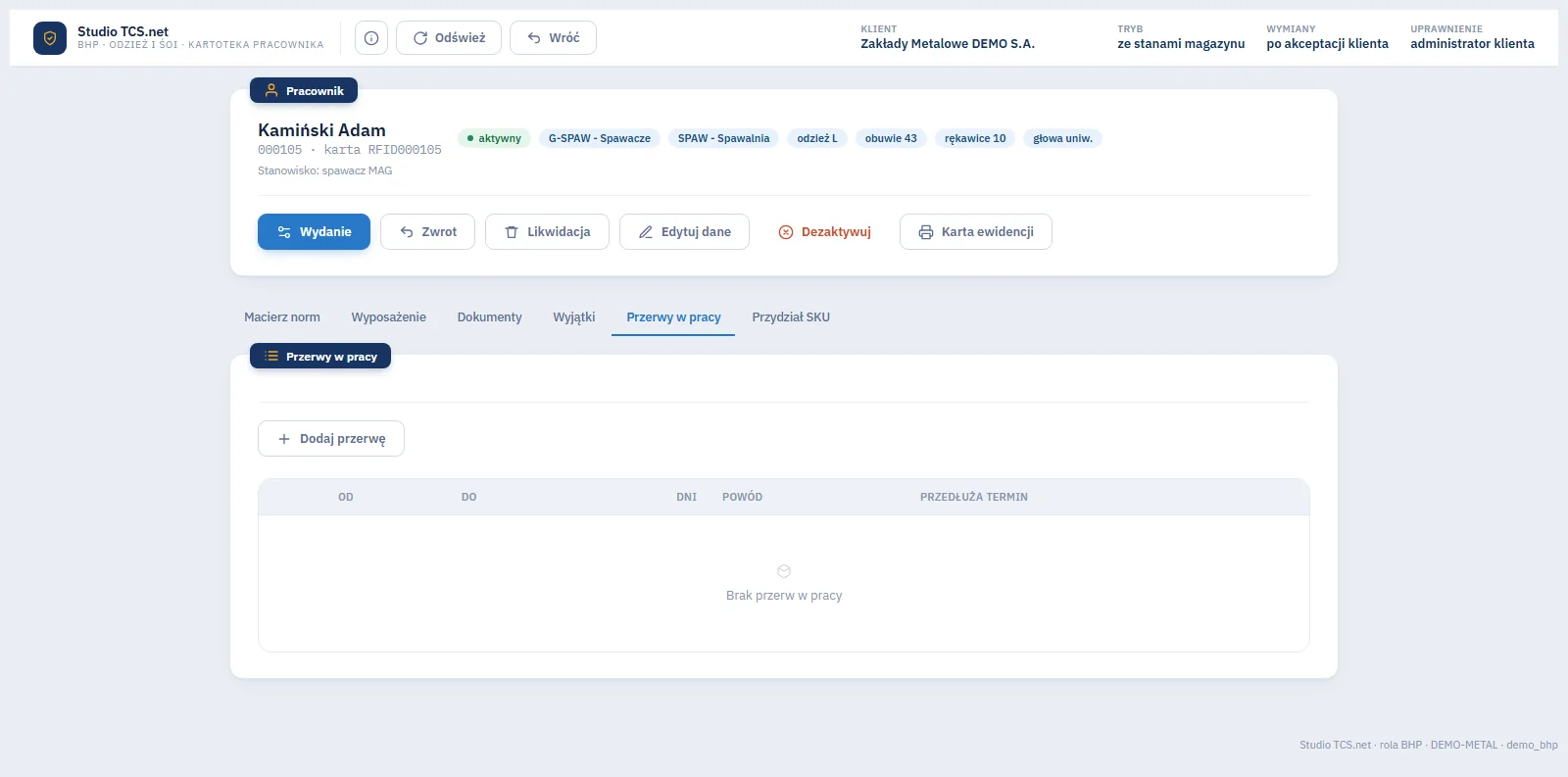1568x777 pixels.
Task: Select the Dokumenty tab
Action: [x=490, y=317]
